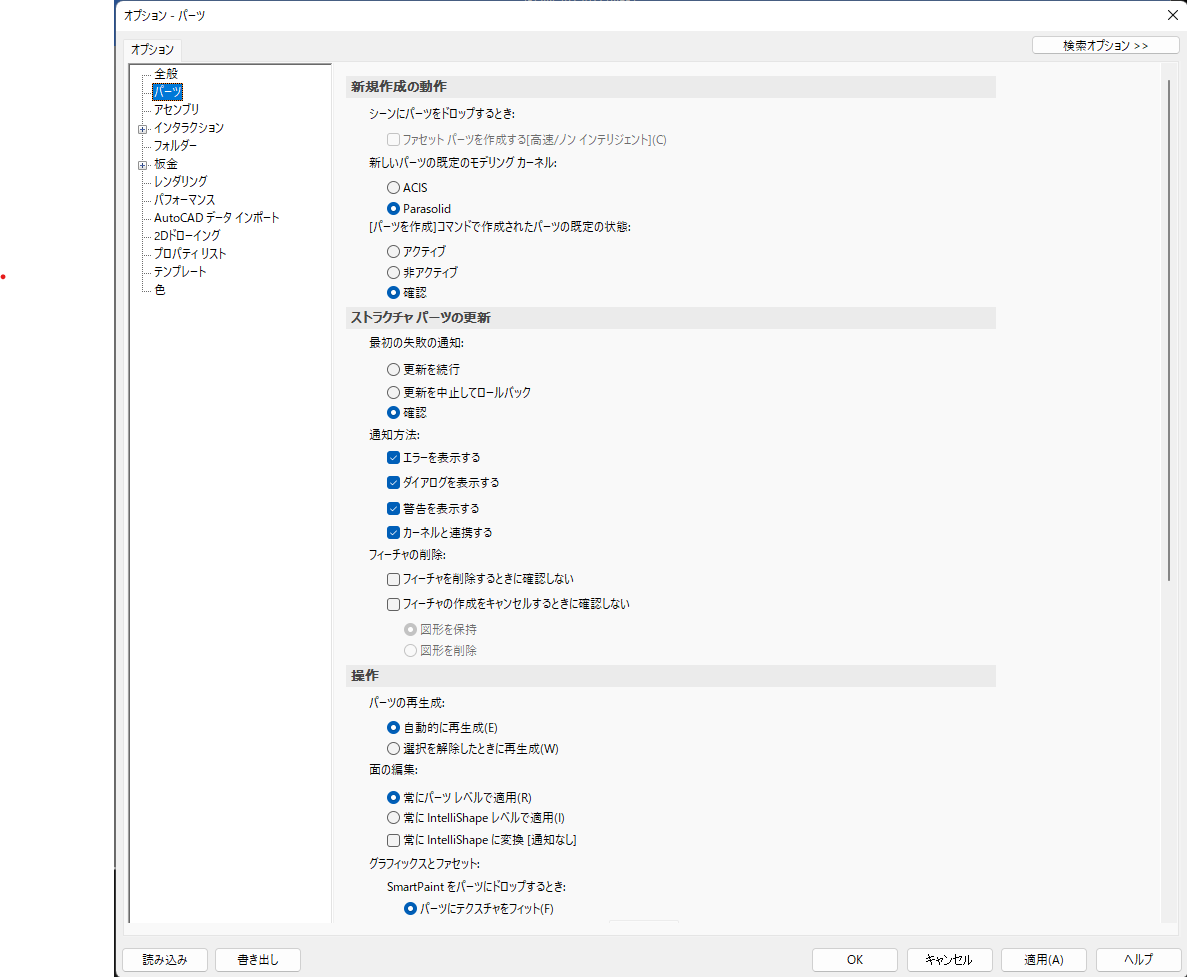This screenshot has width=1187, height=977.
Task: Enable フィーチャを削除するときに確認しない checkbox
Action: pos(394,578)
